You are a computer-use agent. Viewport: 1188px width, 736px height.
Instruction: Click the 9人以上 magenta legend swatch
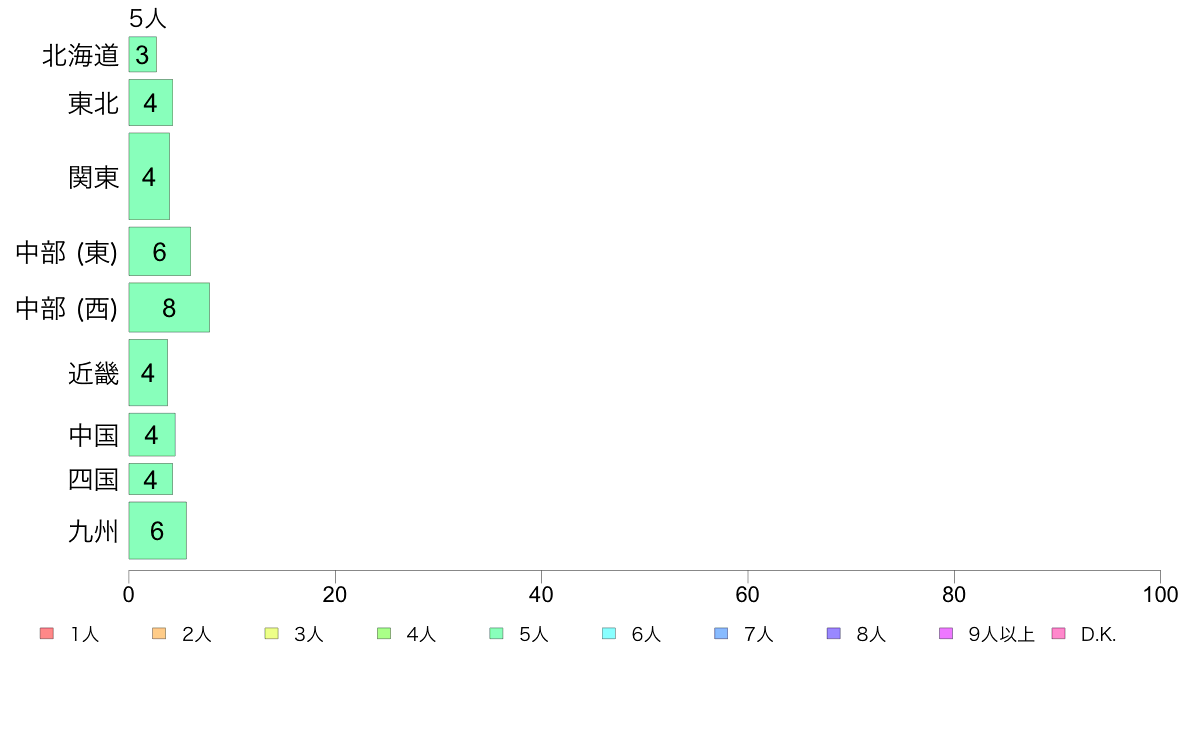tap(946, 634)
